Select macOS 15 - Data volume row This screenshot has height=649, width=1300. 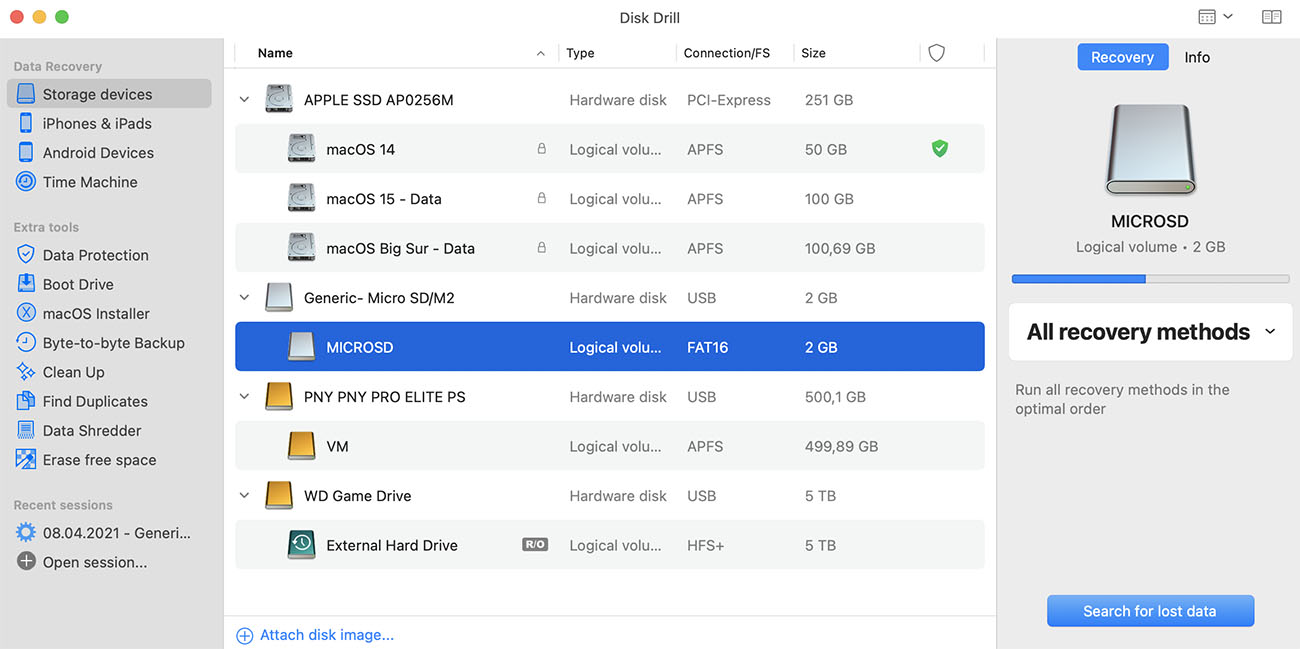click(x=610, y=199)
